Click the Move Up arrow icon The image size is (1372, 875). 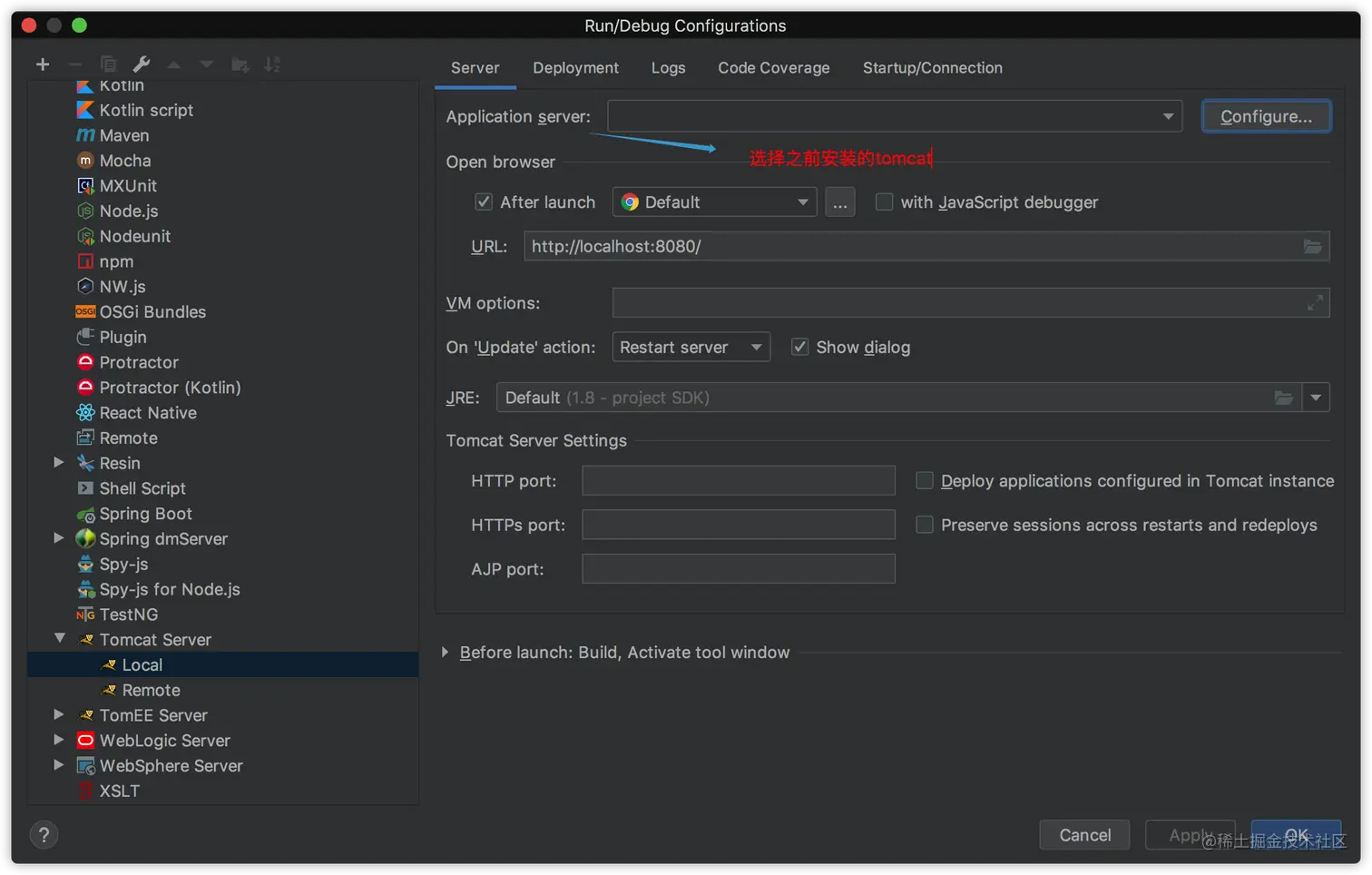pos(174,64)
